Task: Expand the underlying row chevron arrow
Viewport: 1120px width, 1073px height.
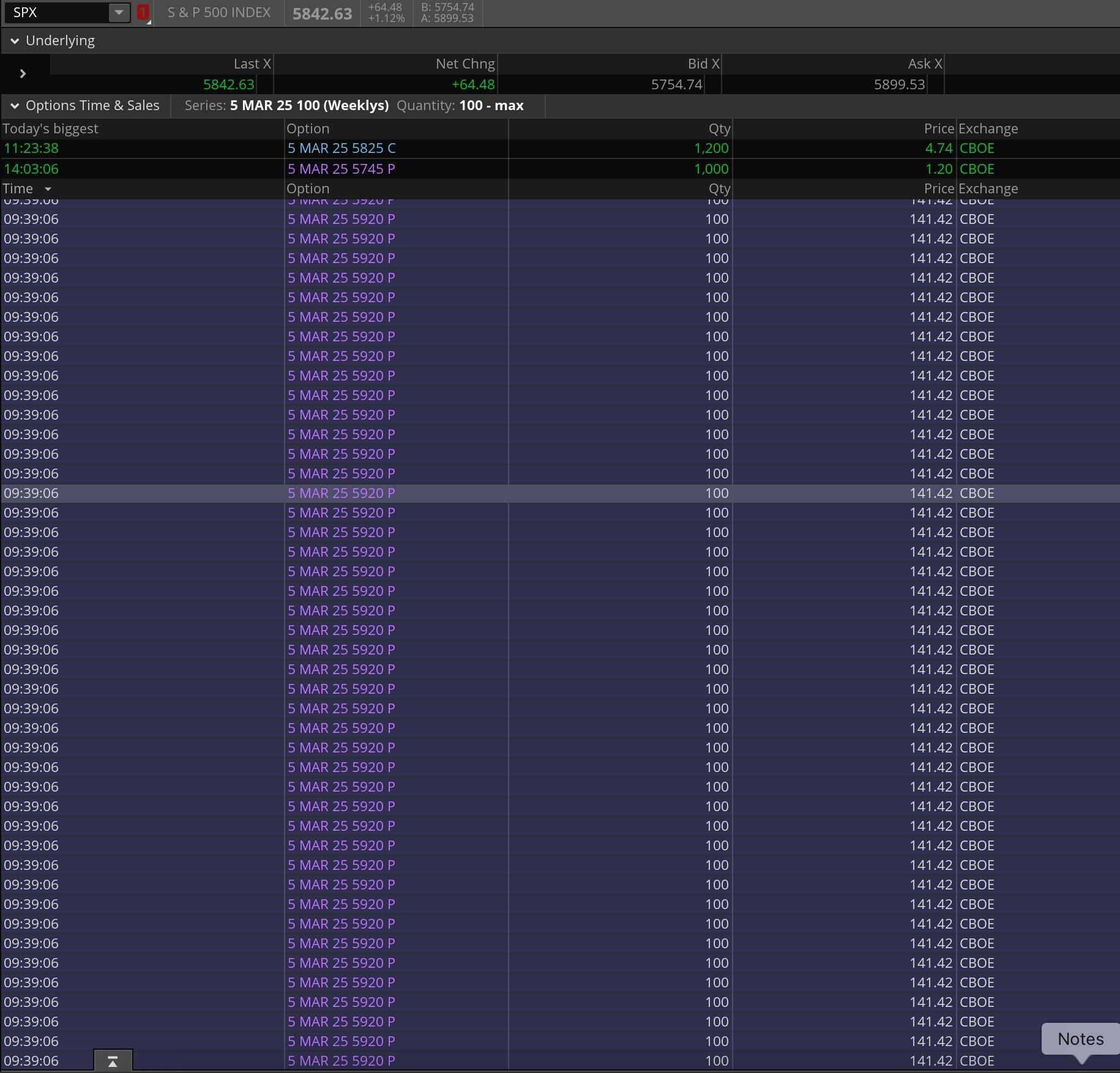Action: [23, 73]
